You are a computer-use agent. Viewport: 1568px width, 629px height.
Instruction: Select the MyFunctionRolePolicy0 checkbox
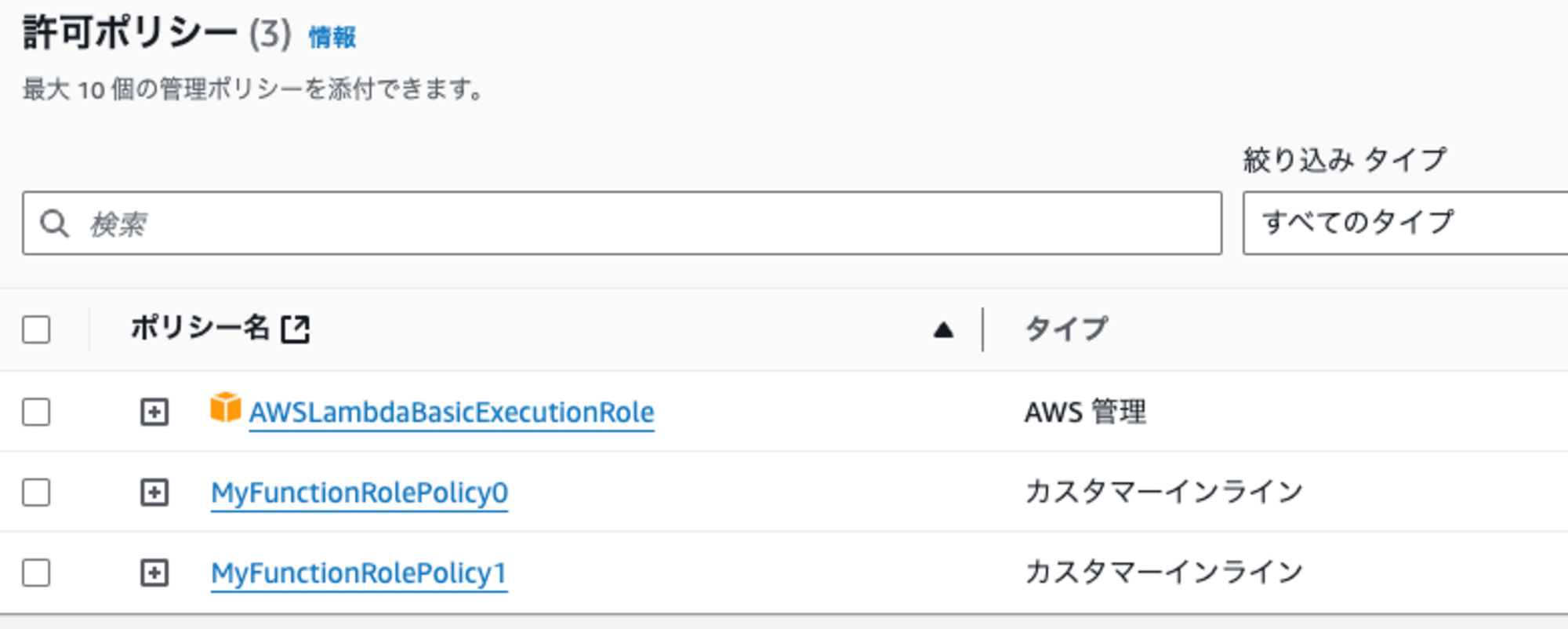pos(36,493)
